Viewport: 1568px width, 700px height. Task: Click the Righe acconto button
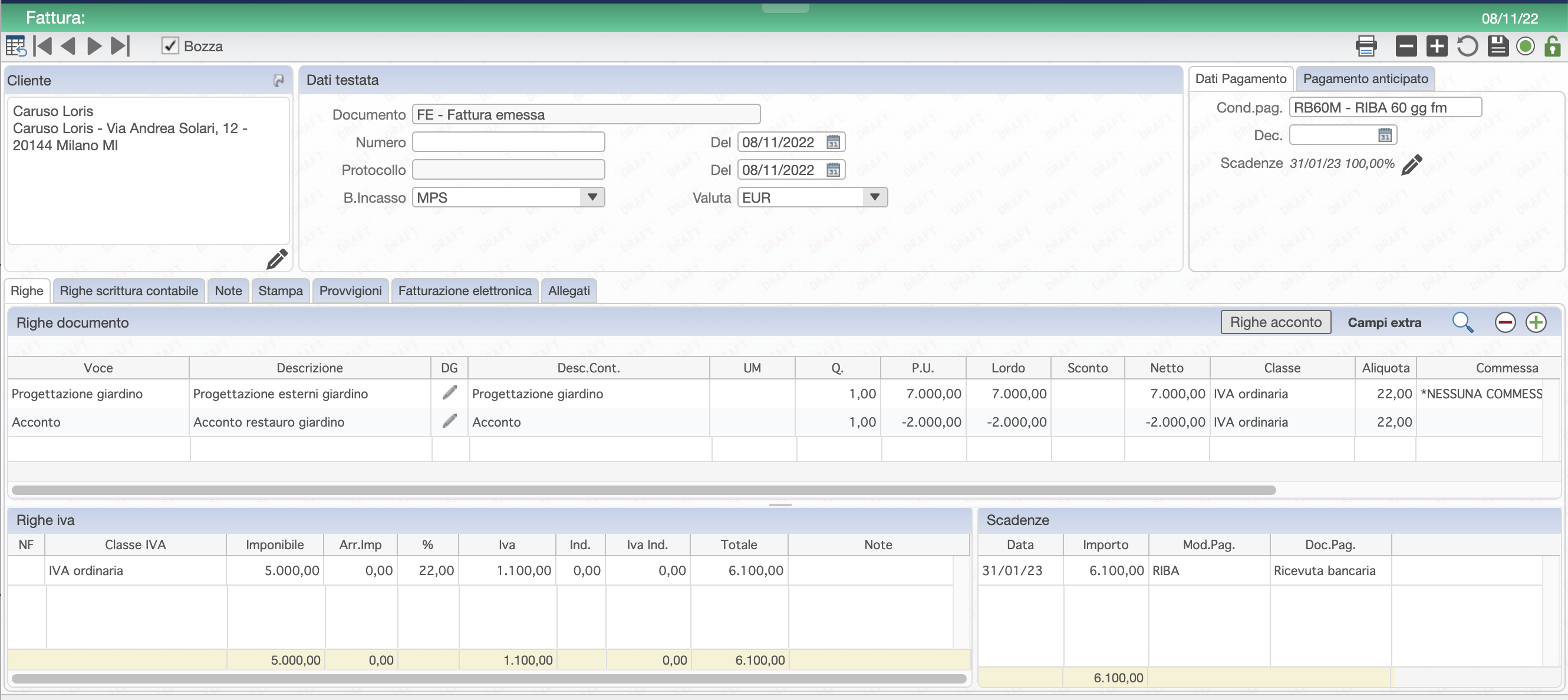pyautogui.click(x=1276, y=323)
